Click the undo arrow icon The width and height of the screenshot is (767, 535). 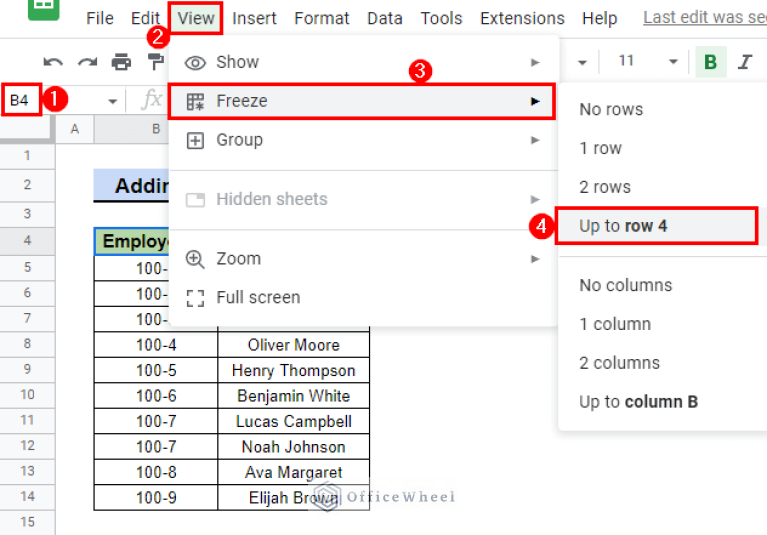point(53,62)
